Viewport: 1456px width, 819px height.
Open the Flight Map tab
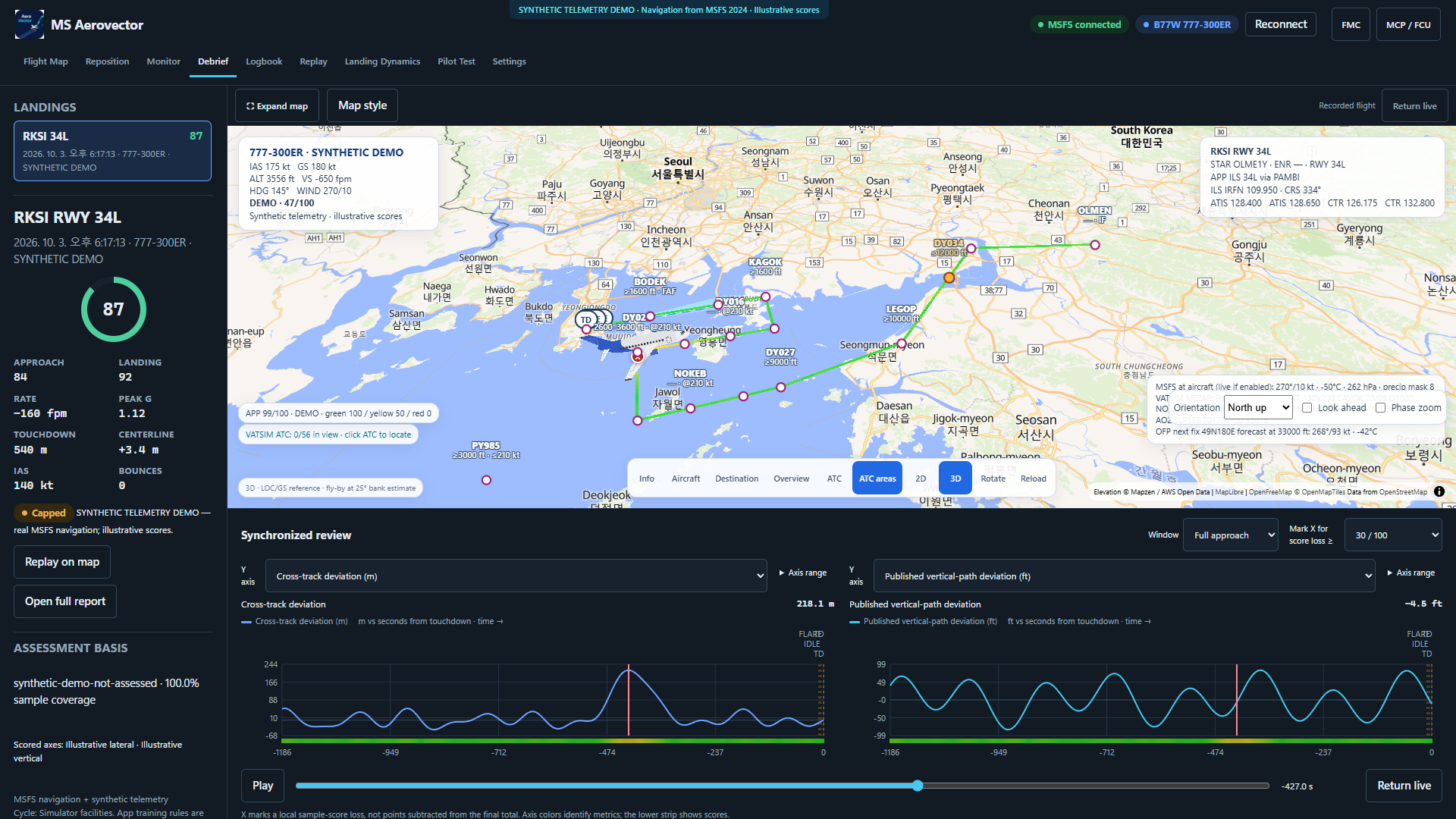point(45,61)
